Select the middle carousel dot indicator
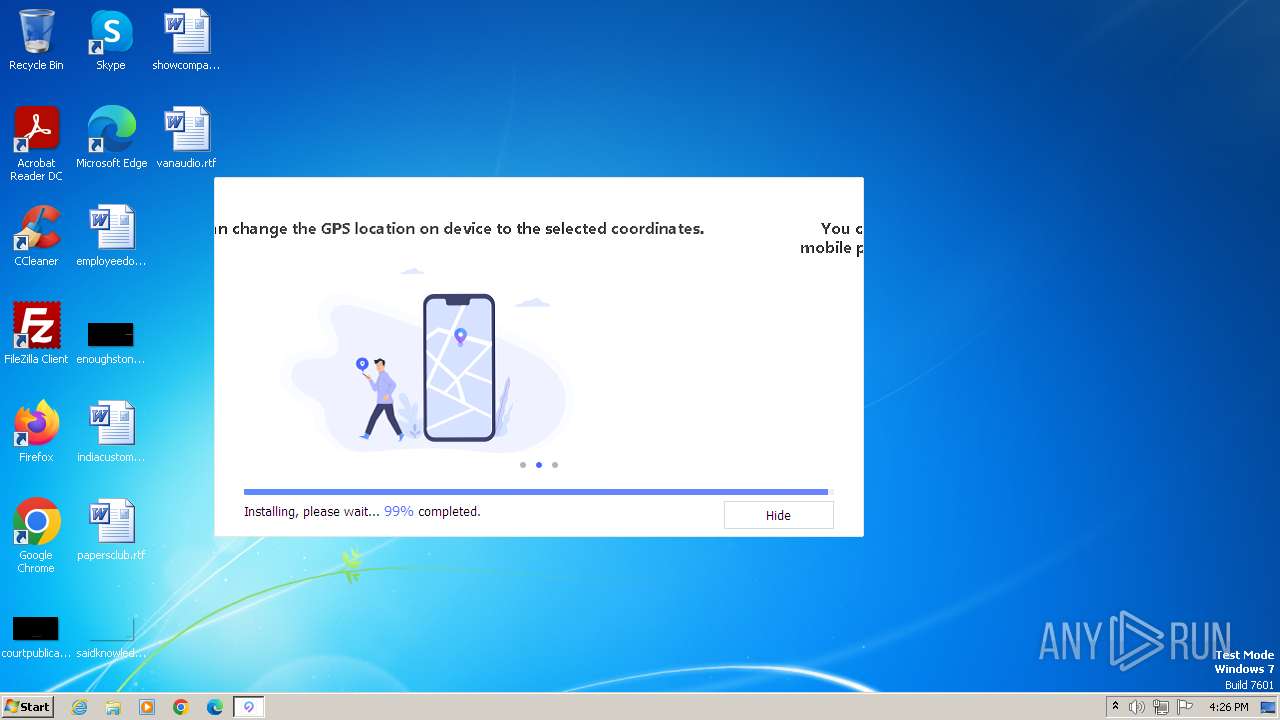 point(539,465)
